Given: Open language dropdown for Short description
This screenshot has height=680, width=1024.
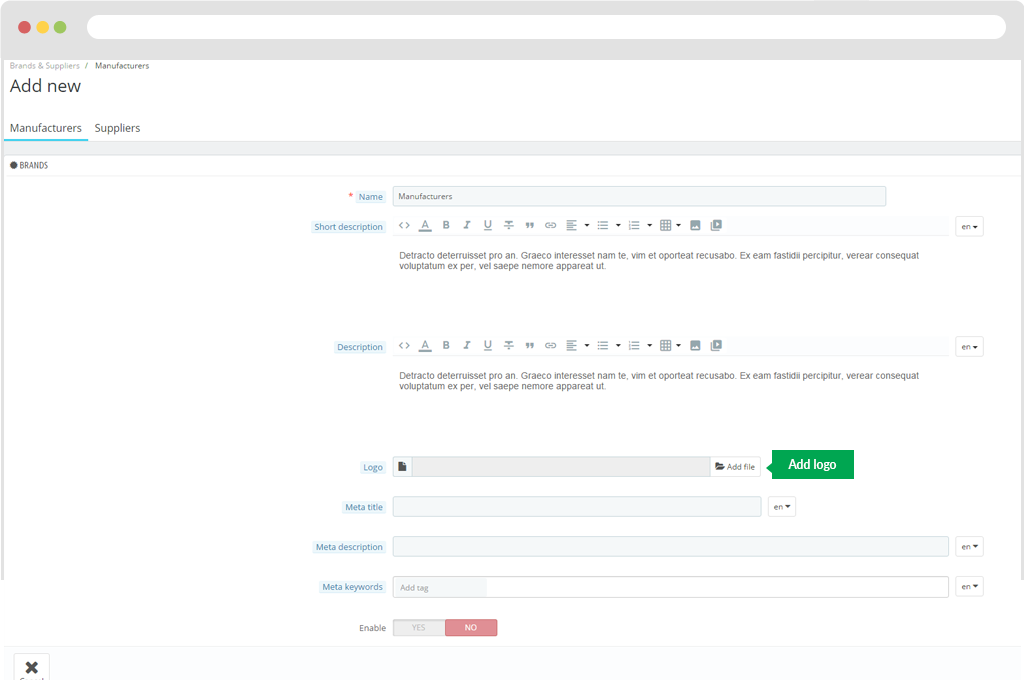Looking at the screenshot, I should (969, 227).
